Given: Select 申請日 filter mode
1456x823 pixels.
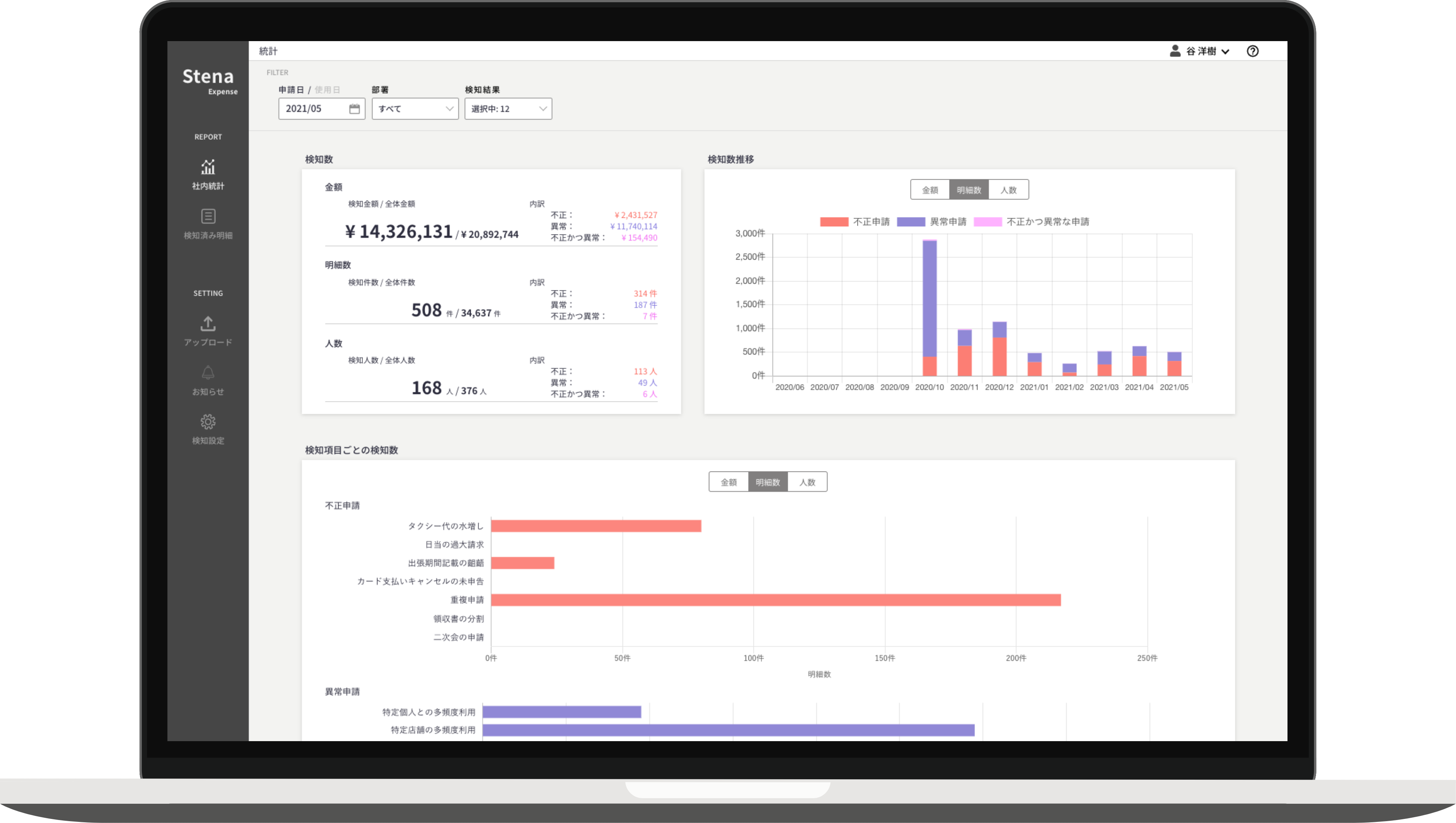Looking at the screenshot, I should [x=291, y=90].
